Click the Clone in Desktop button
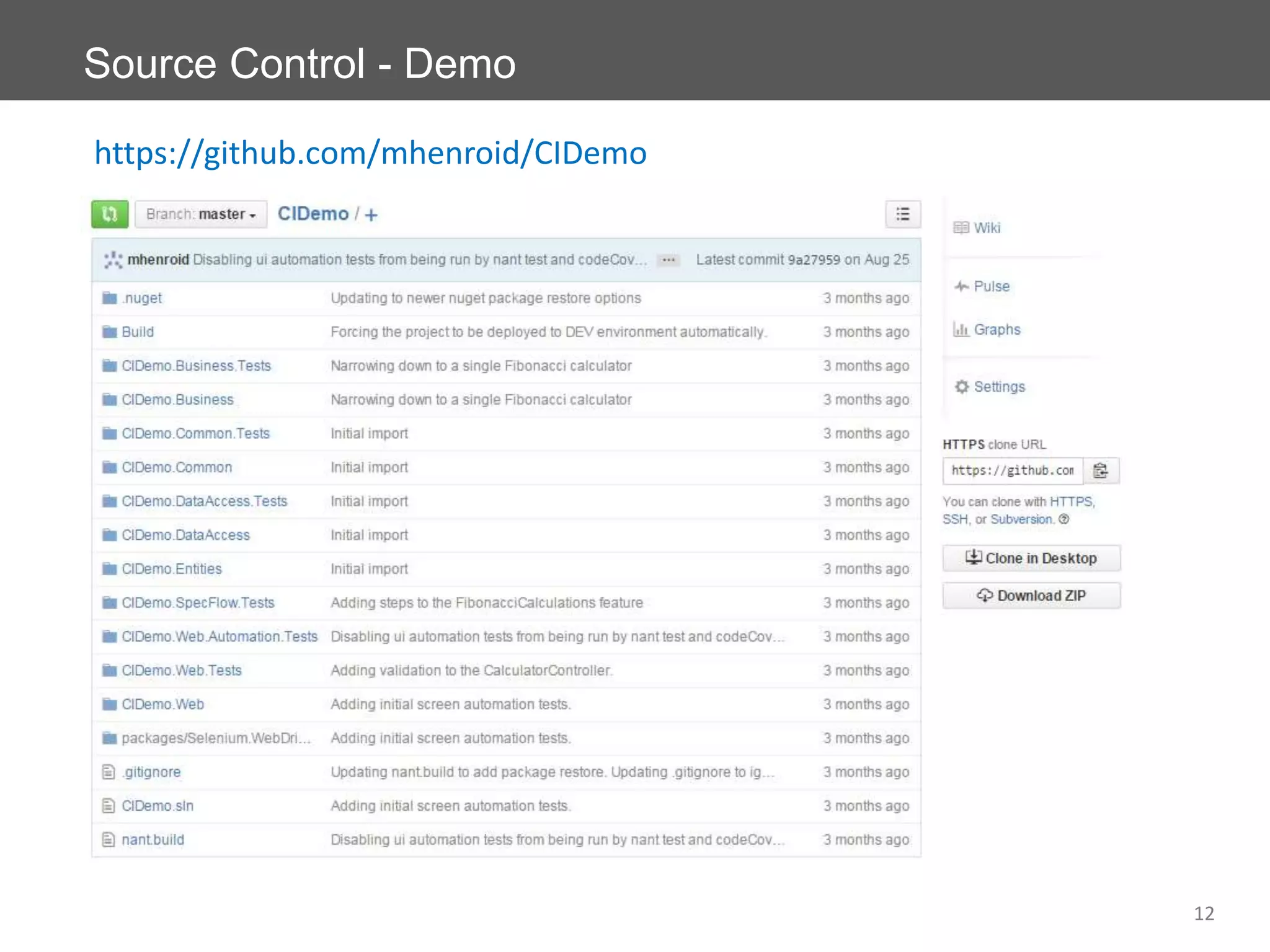This screenshot has width=1270, height=952. [x=1032, y=558]
